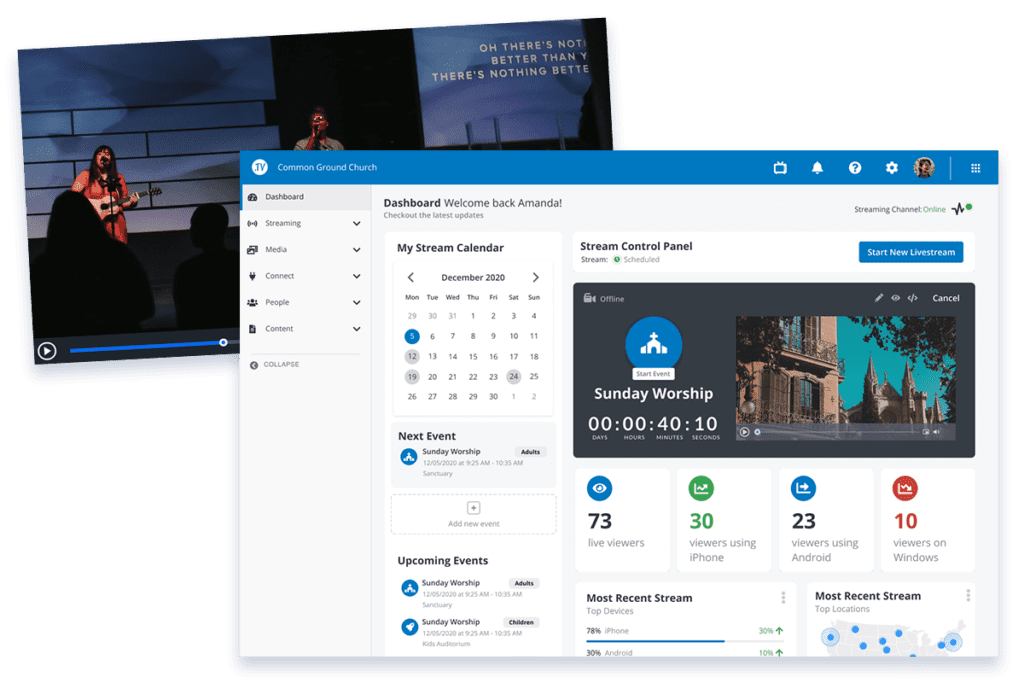
Task: Check the streaming channel waveform status icon
Action: point(959,210)
